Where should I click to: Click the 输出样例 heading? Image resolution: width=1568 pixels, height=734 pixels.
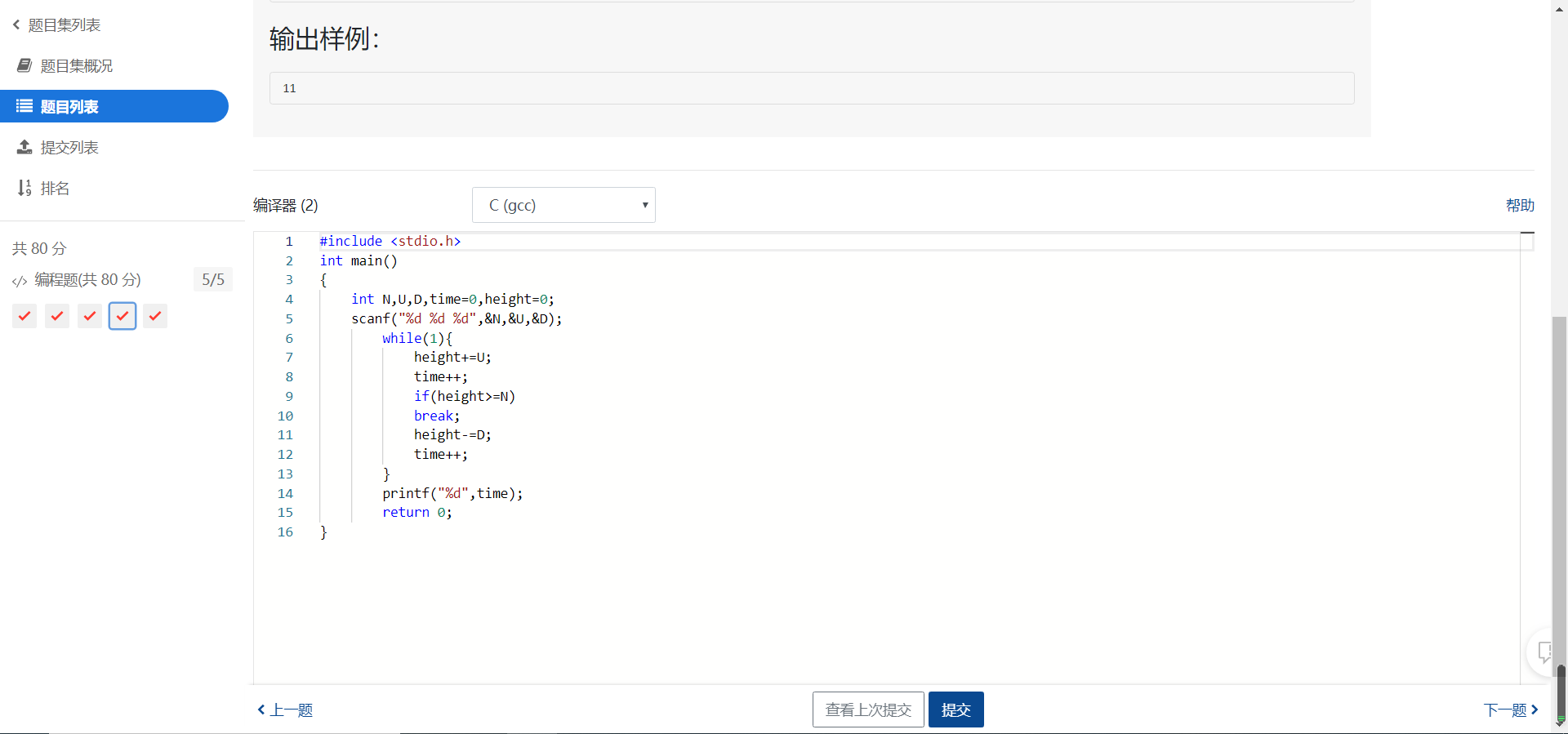pyautogui.click(x=324, y=38)
